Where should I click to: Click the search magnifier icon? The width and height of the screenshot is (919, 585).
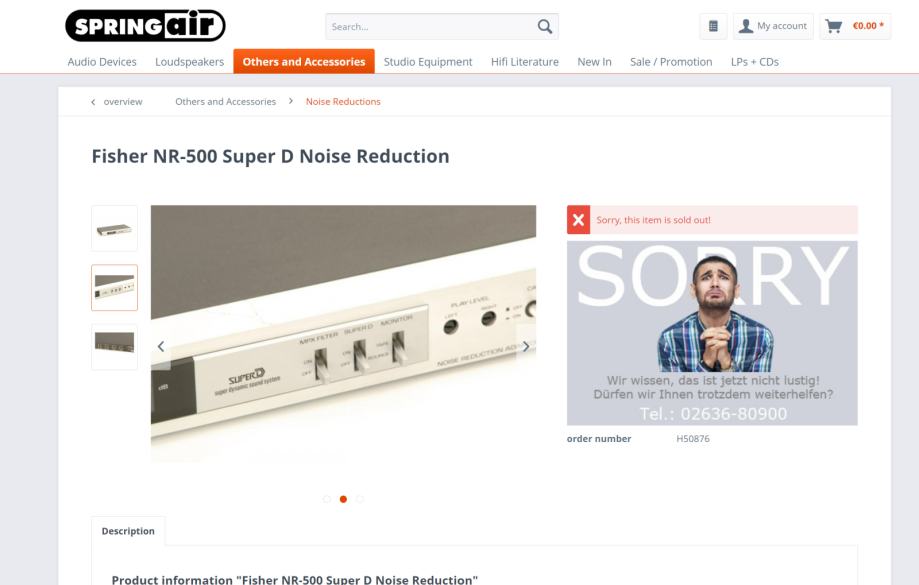tap(544, 26)
